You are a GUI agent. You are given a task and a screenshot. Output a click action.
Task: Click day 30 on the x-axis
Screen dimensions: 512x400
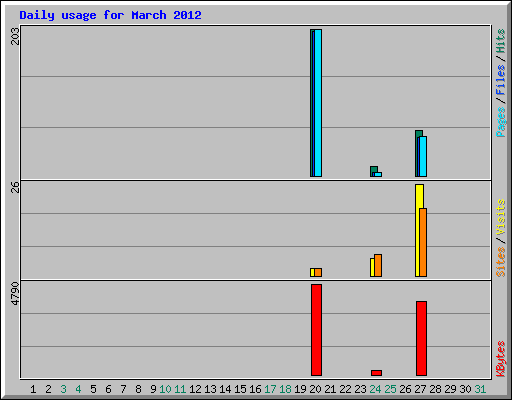coord(465,389)
